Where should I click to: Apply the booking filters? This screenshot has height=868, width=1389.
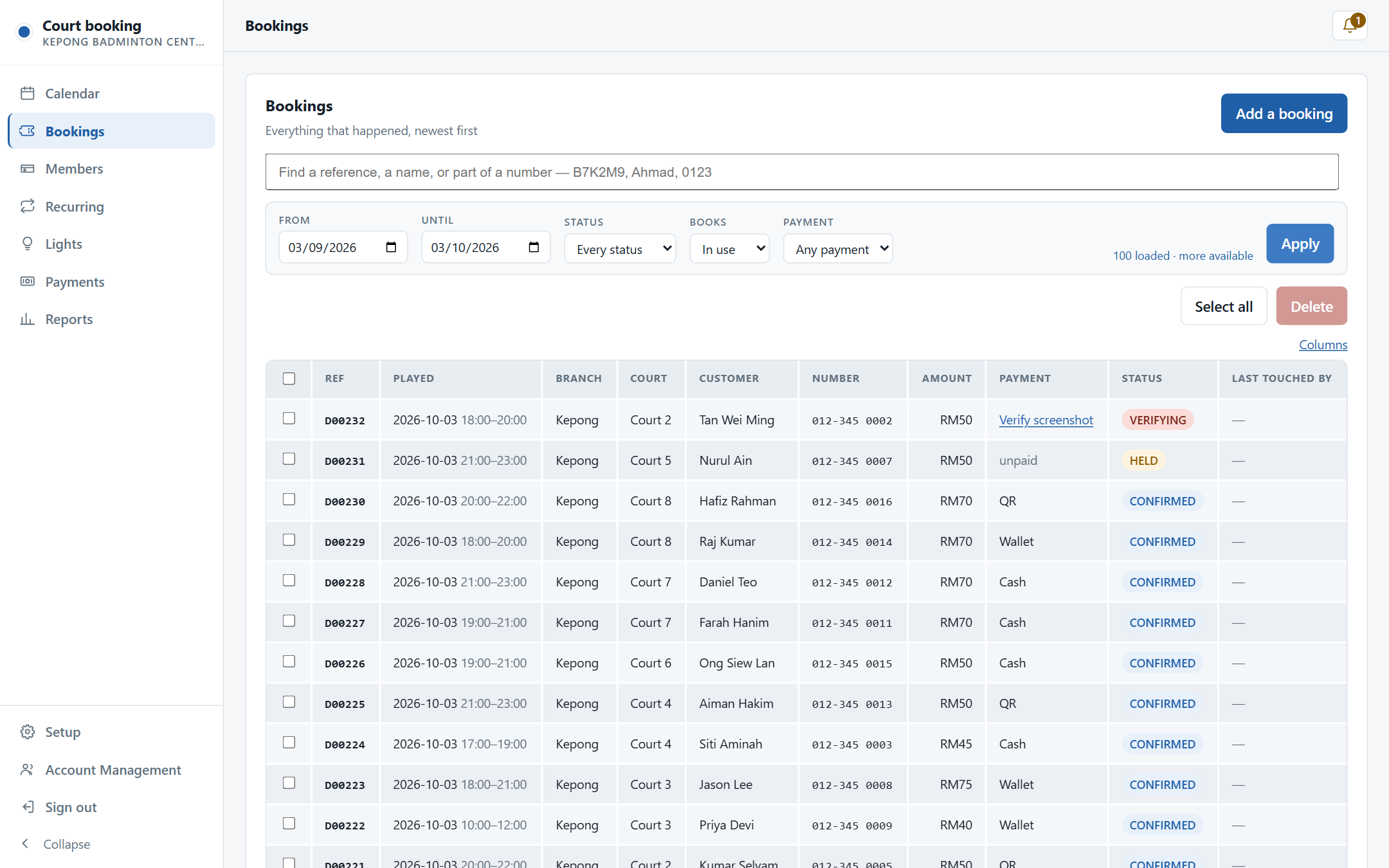1300,244
